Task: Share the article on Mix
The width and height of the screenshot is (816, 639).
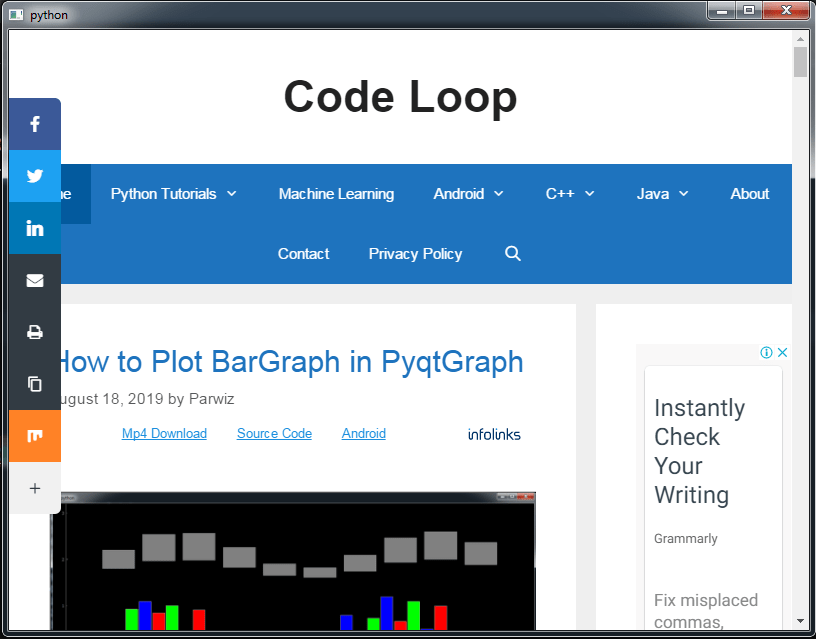Action: [x=35, y=436]
